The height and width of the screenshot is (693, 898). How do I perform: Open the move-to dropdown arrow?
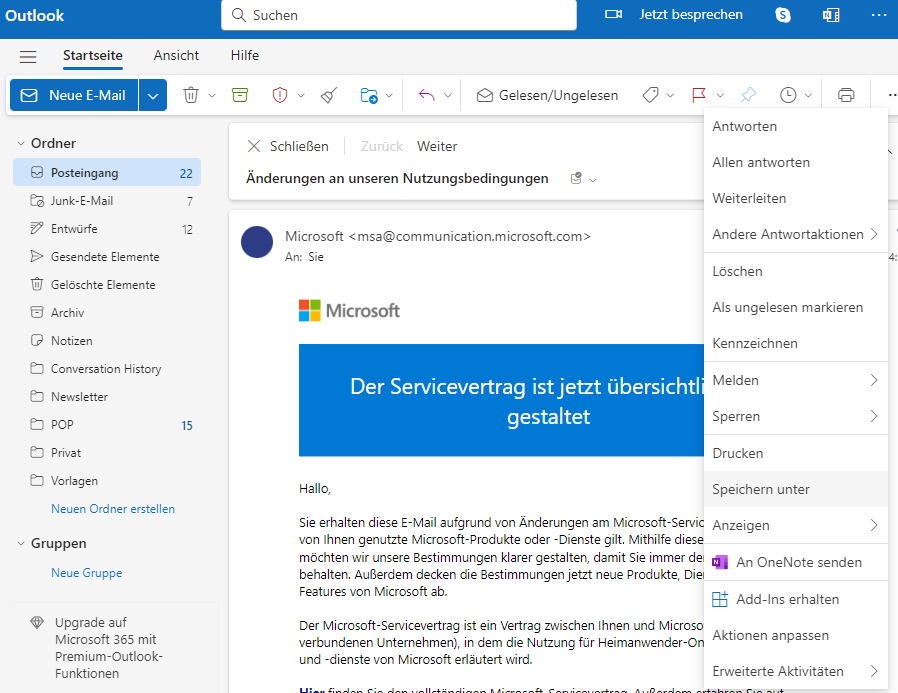(x=389, y=95)
